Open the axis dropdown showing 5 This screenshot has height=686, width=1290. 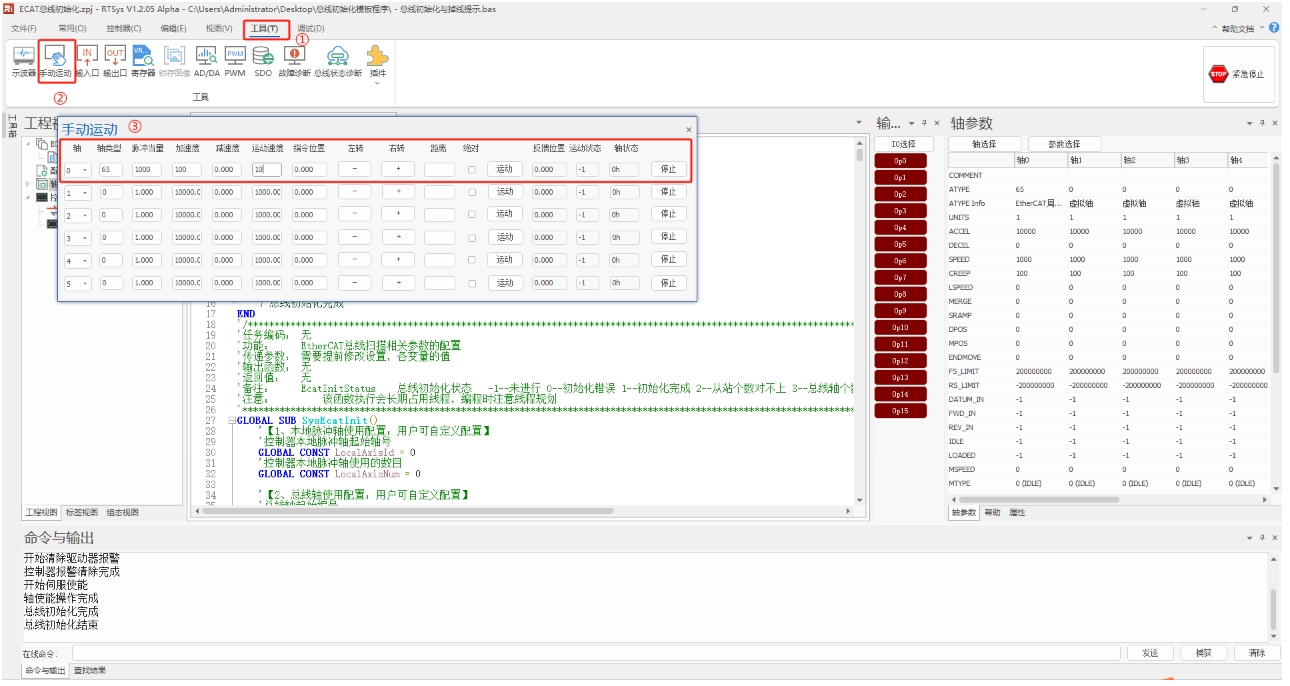pos(77,283)
